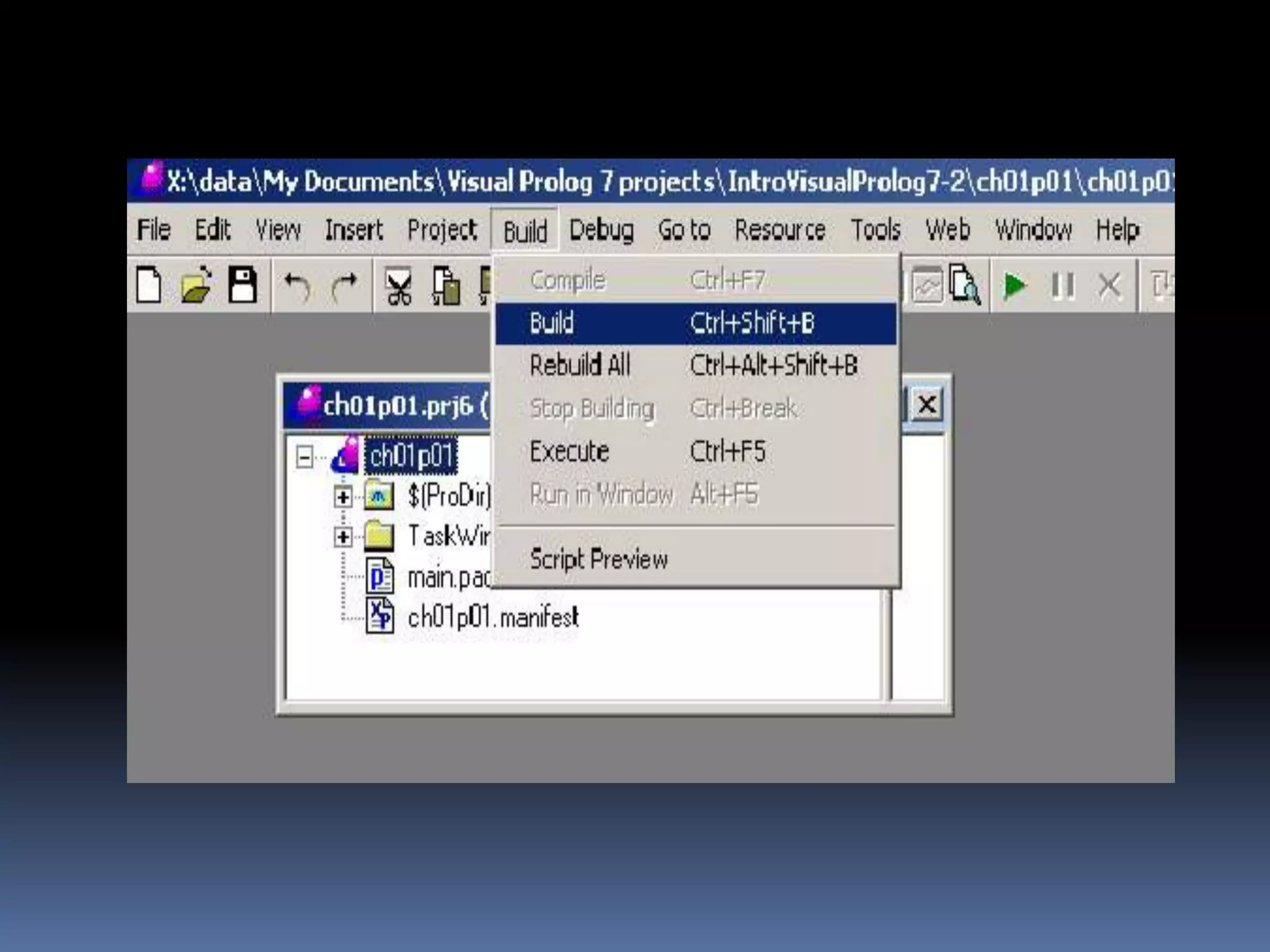Choose Execute from the Build menu
1270x952 pixels.
pos(569,452)
